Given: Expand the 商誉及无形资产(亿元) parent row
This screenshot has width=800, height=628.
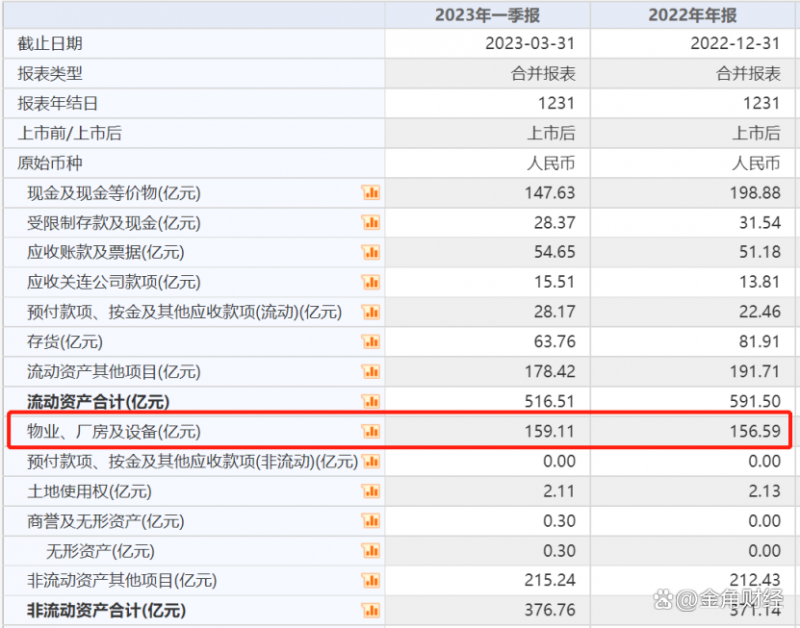Looking at the screenshot, I should click(x=98, y=521).
